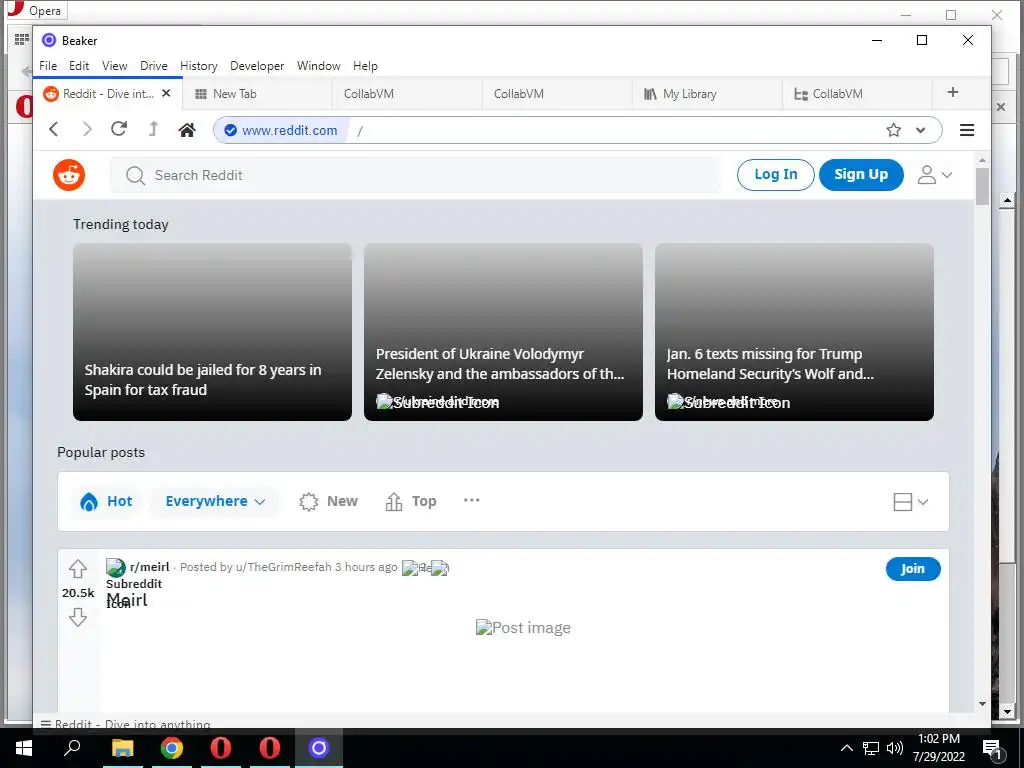This screenshot has width=1024, height=768.
Task: Upvote the Meirl post
Action: tap(78, 569)
